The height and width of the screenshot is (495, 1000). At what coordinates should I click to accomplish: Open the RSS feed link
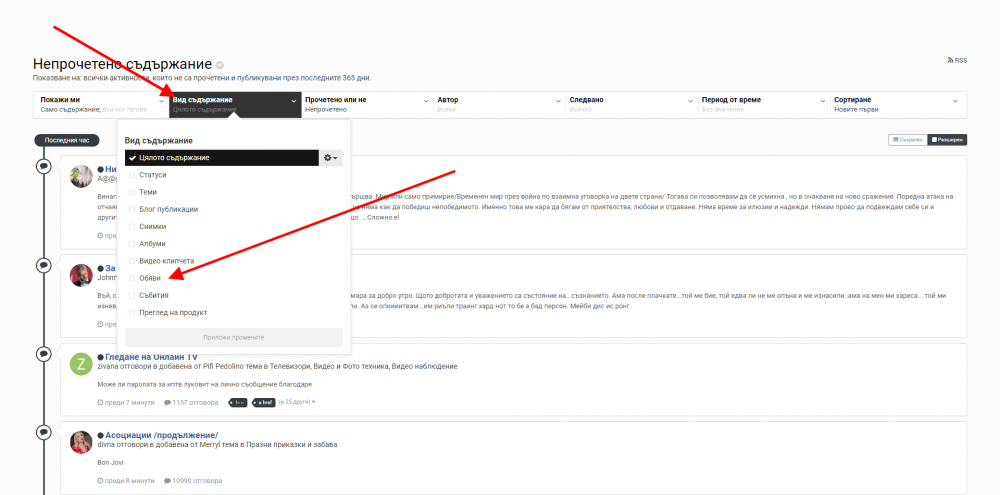pyautogui.click(x=957, y=61)
